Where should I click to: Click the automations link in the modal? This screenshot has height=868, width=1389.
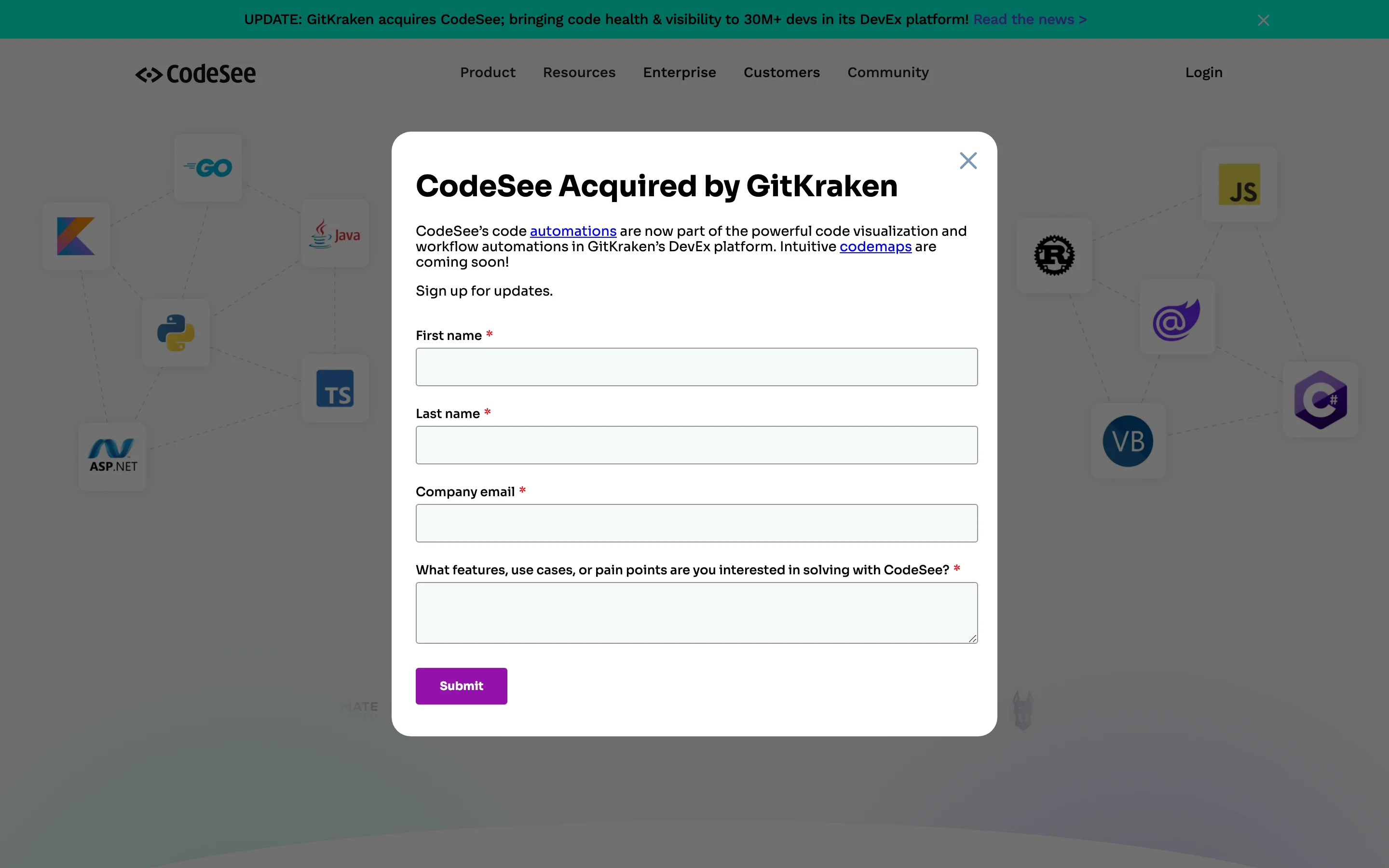point(572,231)
